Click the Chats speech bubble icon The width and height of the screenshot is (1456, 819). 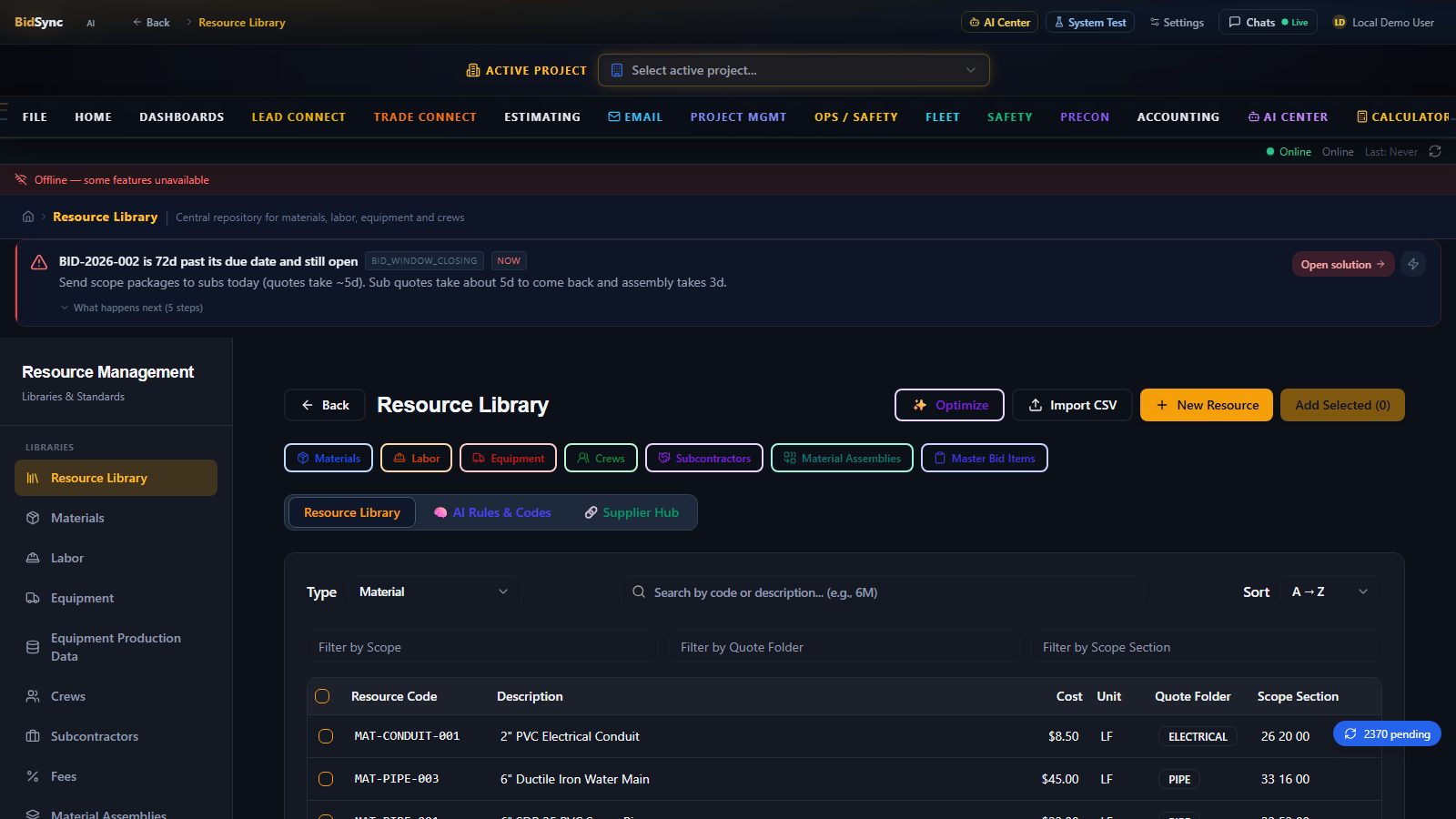(x=1235, y=22)
